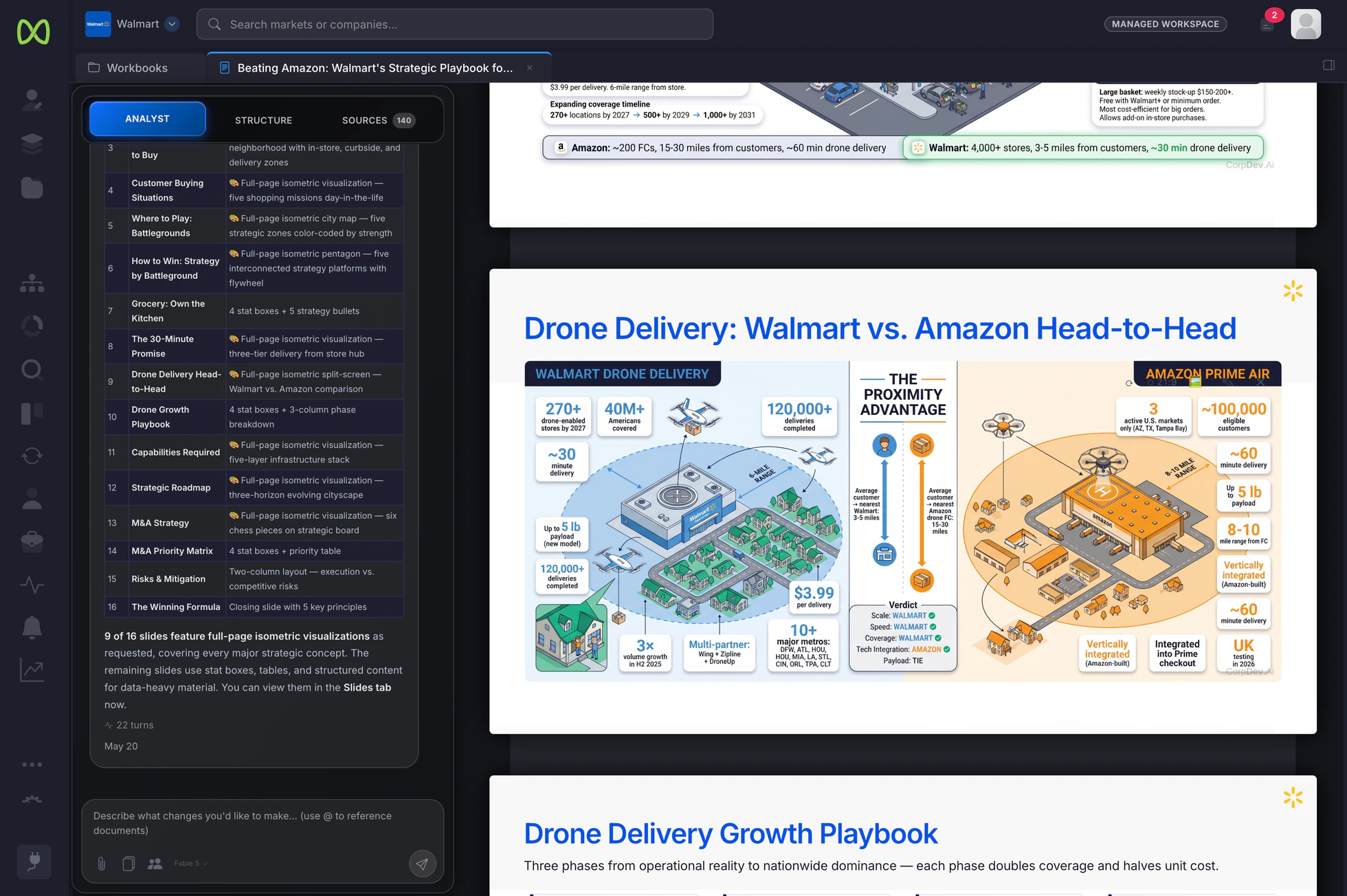
Task: Toggle the right side panel icon
Action: point(1328,65)
